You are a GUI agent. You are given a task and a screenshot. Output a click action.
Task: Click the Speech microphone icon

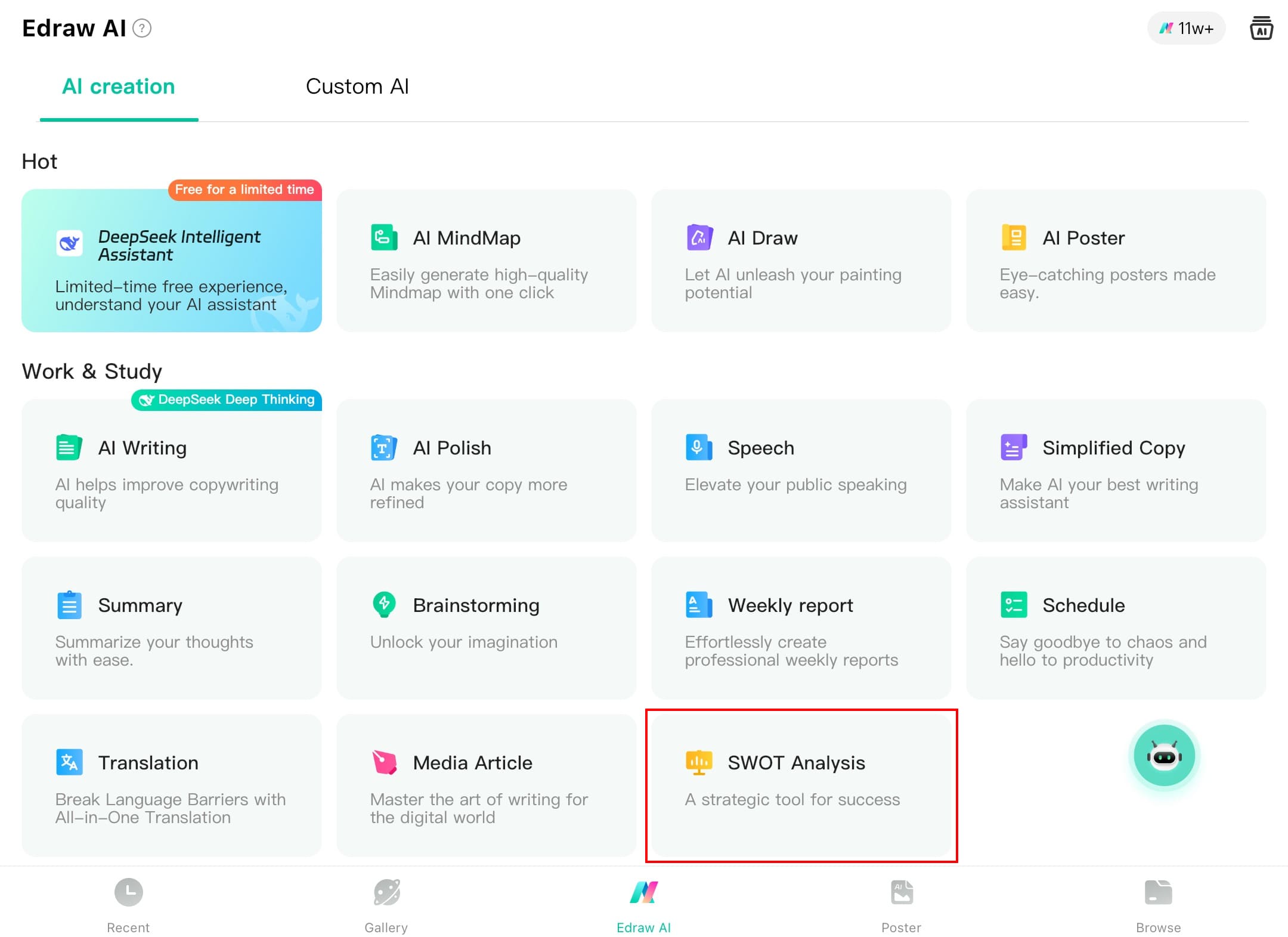click(x=698, y=447)
